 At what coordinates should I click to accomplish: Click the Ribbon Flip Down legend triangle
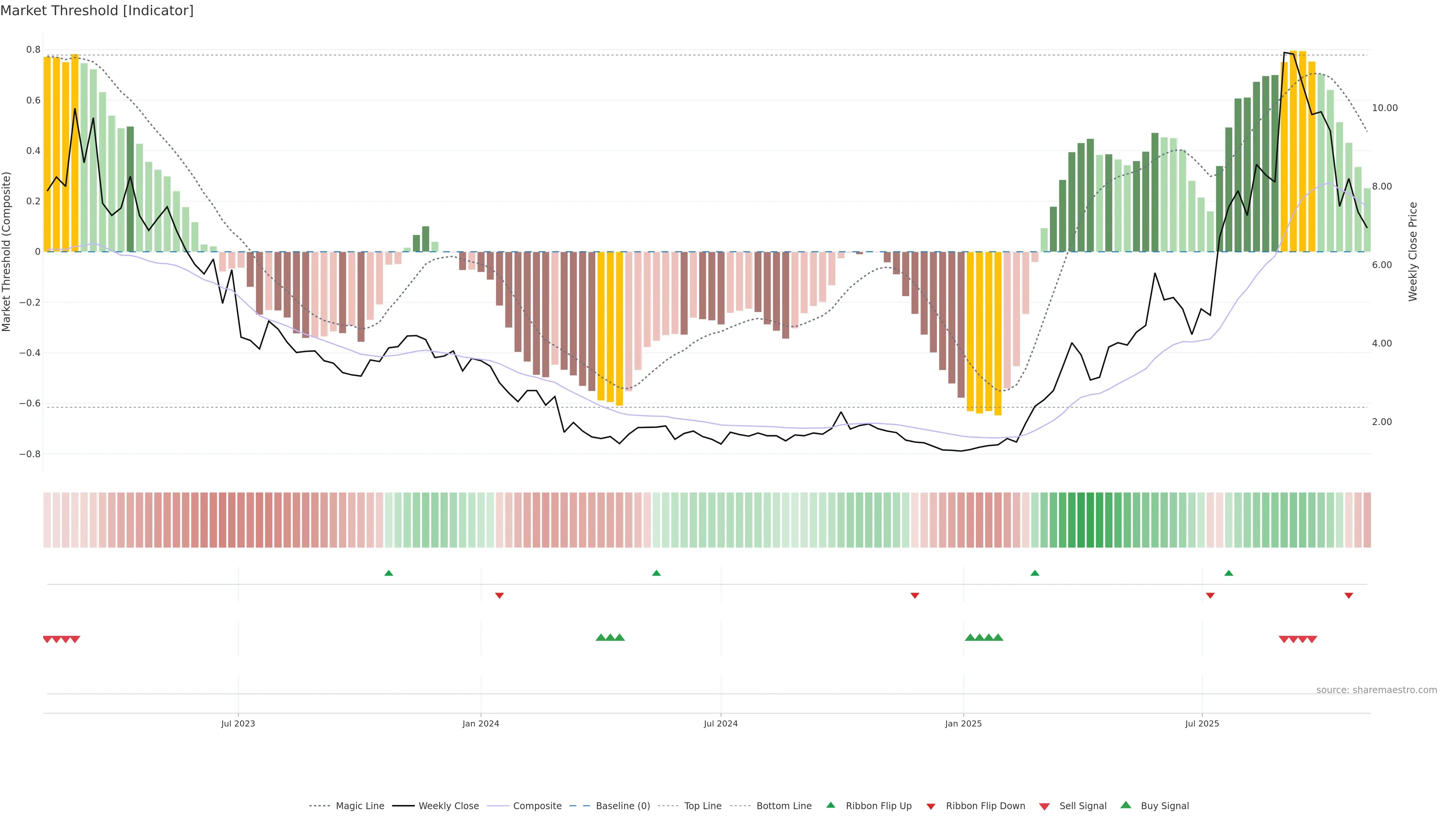(x=931, y=806)
